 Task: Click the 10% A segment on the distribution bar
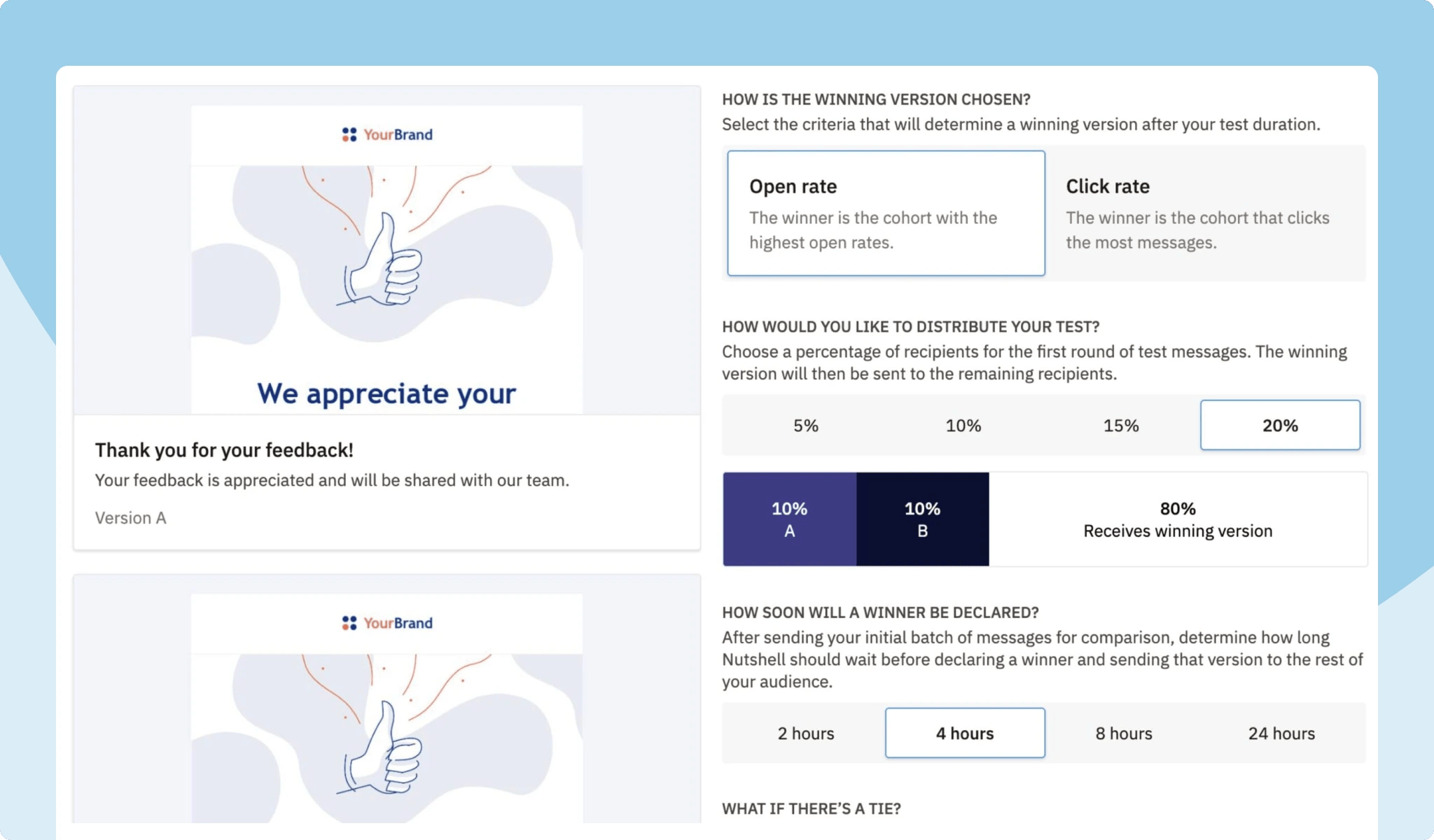(x=789, y=519)
